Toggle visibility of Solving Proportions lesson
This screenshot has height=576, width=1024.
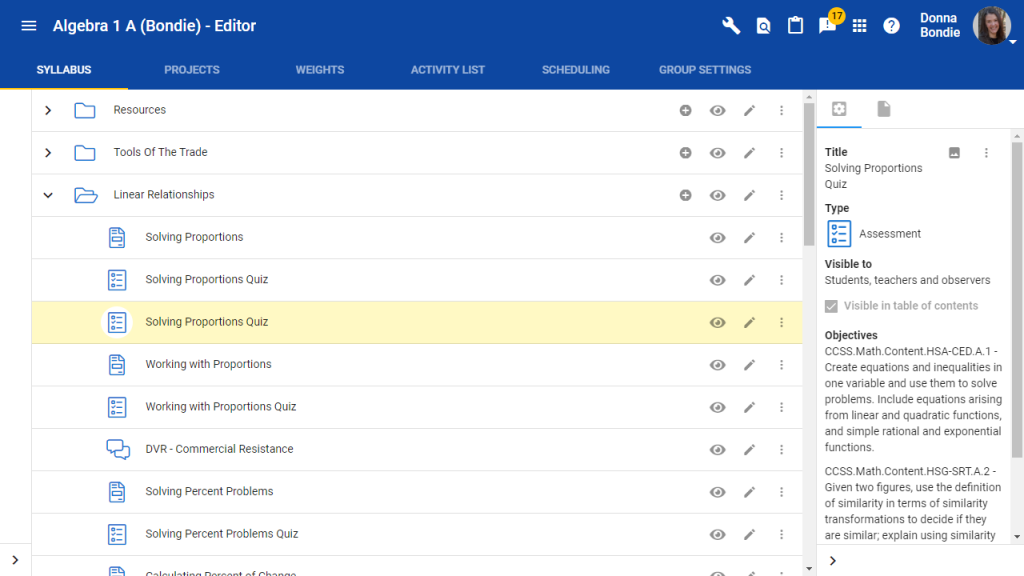(717, 238)
